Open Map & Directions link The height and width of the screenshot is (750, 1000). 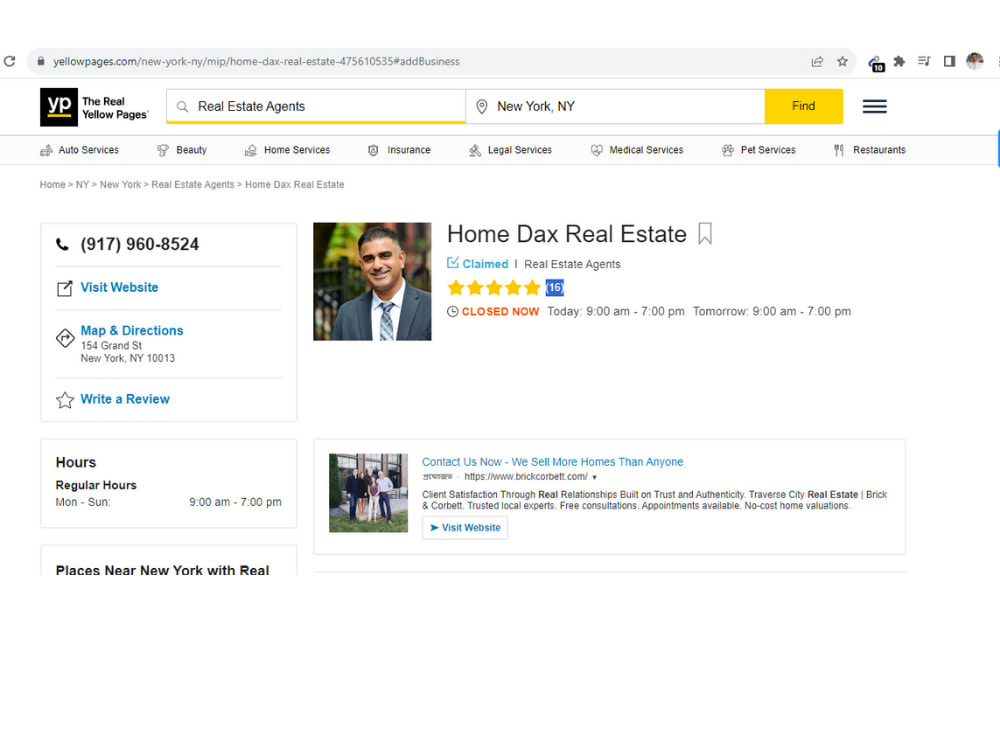(x=132, y=330)
